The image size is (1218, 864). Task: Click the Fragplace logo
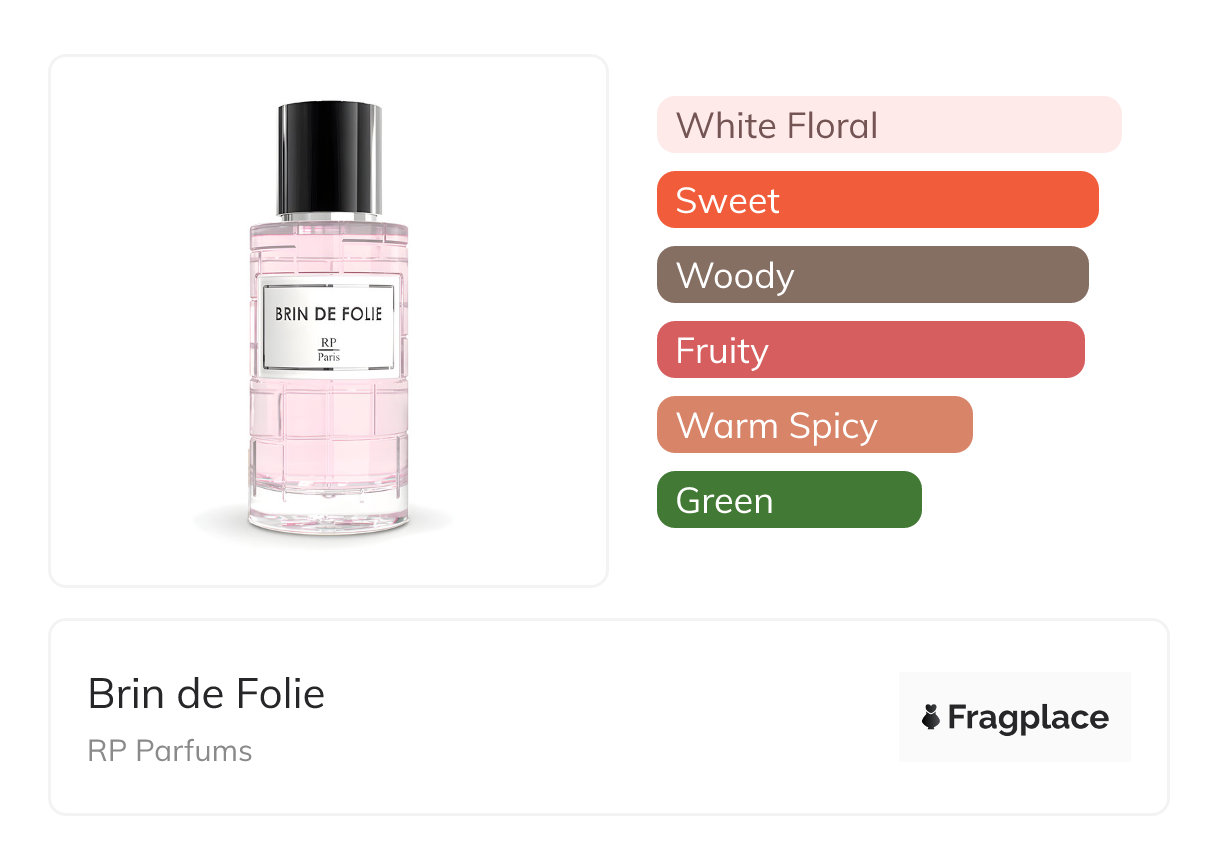(1014, 717)
